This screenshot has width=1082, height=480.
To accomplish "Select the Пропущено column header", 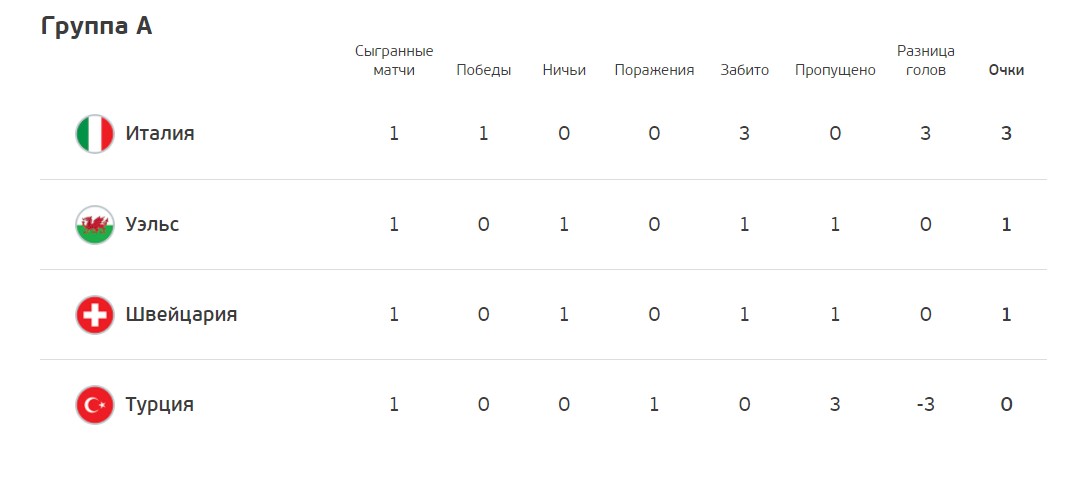I will [x=835, y=70].
